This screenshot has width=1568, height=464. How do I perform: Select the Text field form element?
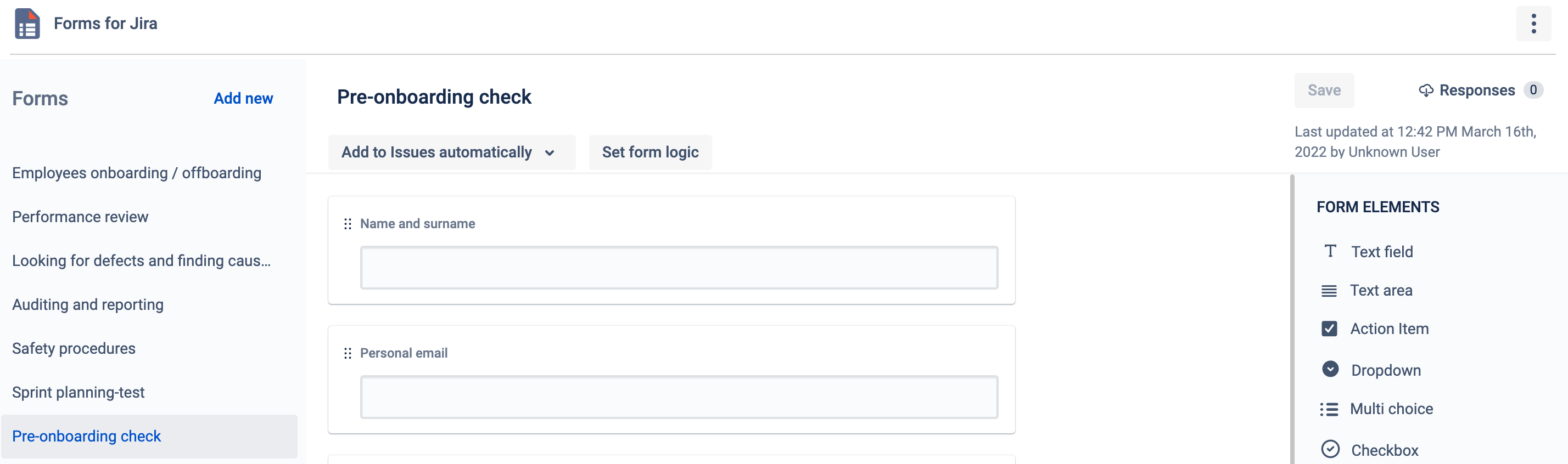tap(1382, 251)
